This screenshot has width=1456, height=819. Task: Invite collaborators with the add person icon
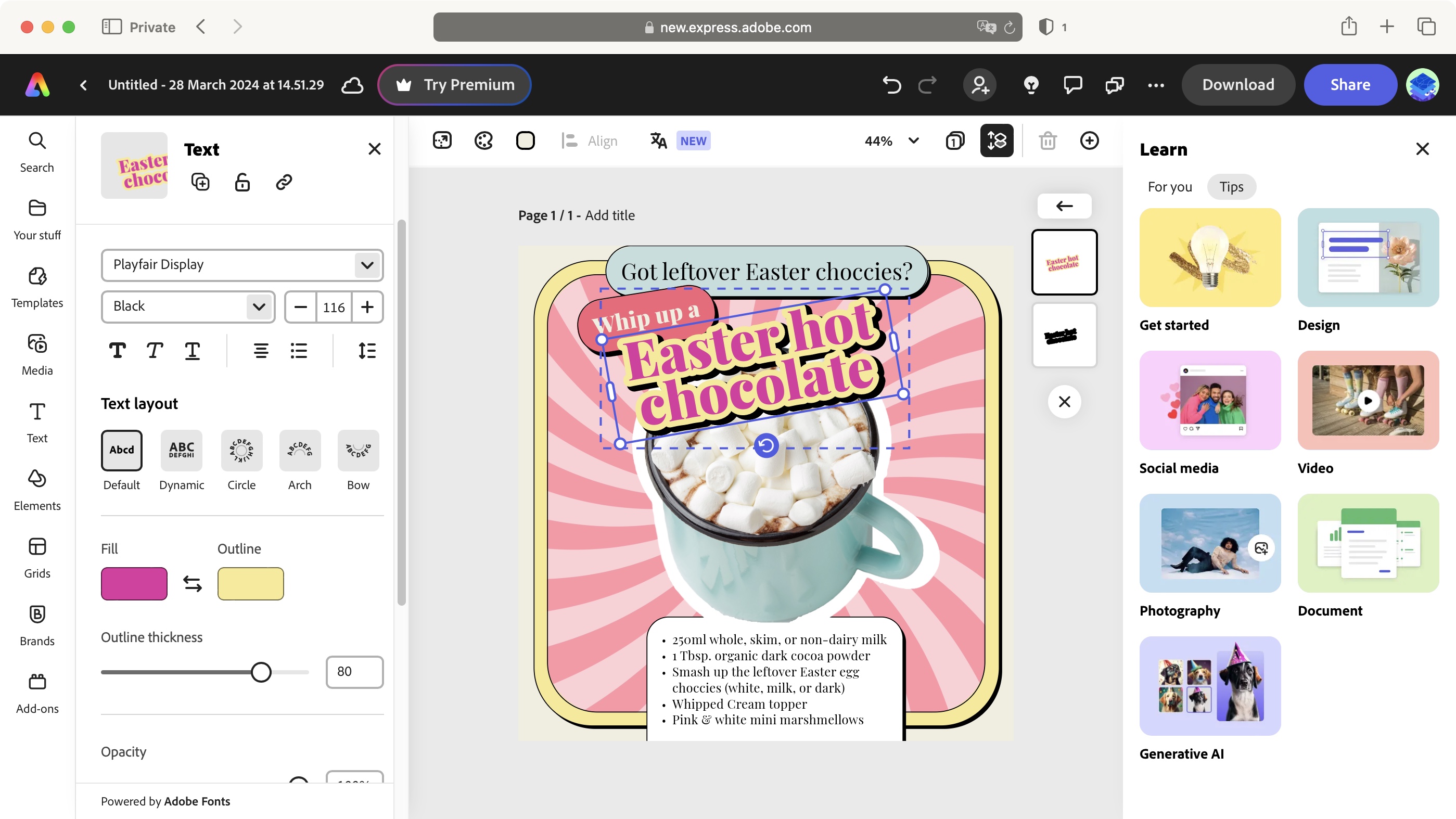[979, 85]
